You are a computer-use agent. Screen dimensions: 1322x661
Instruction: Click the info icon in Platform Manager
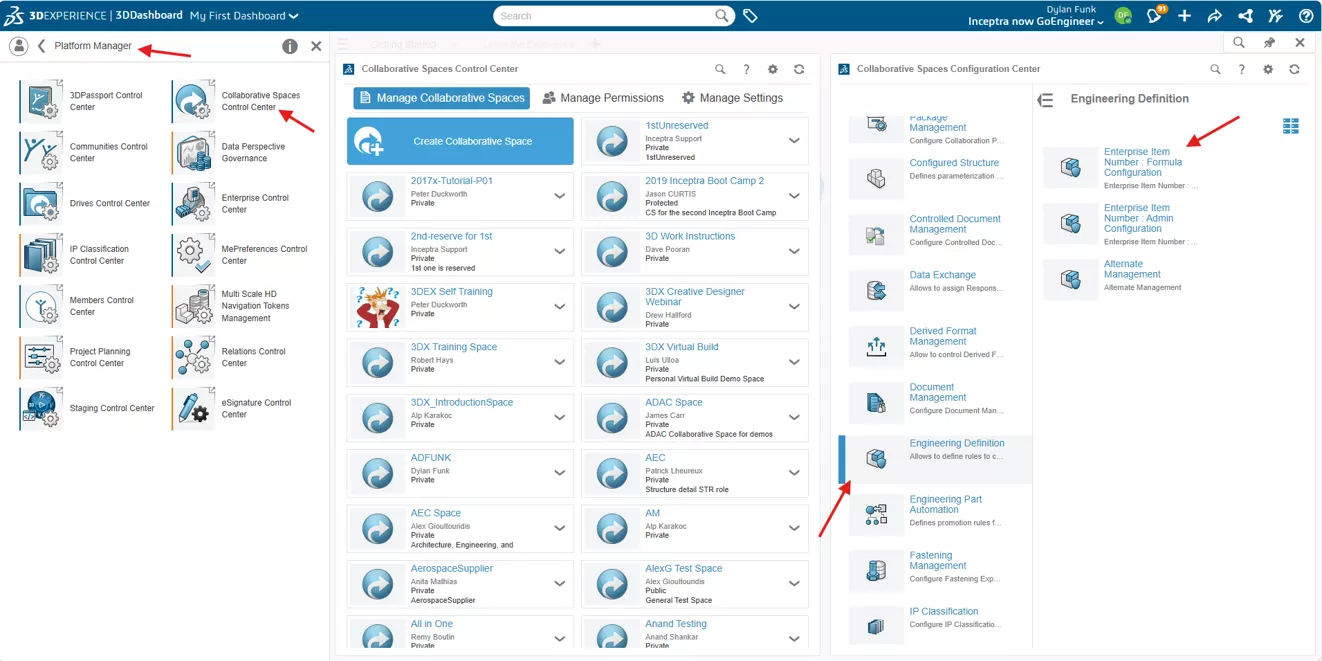(x=290, y=46)
